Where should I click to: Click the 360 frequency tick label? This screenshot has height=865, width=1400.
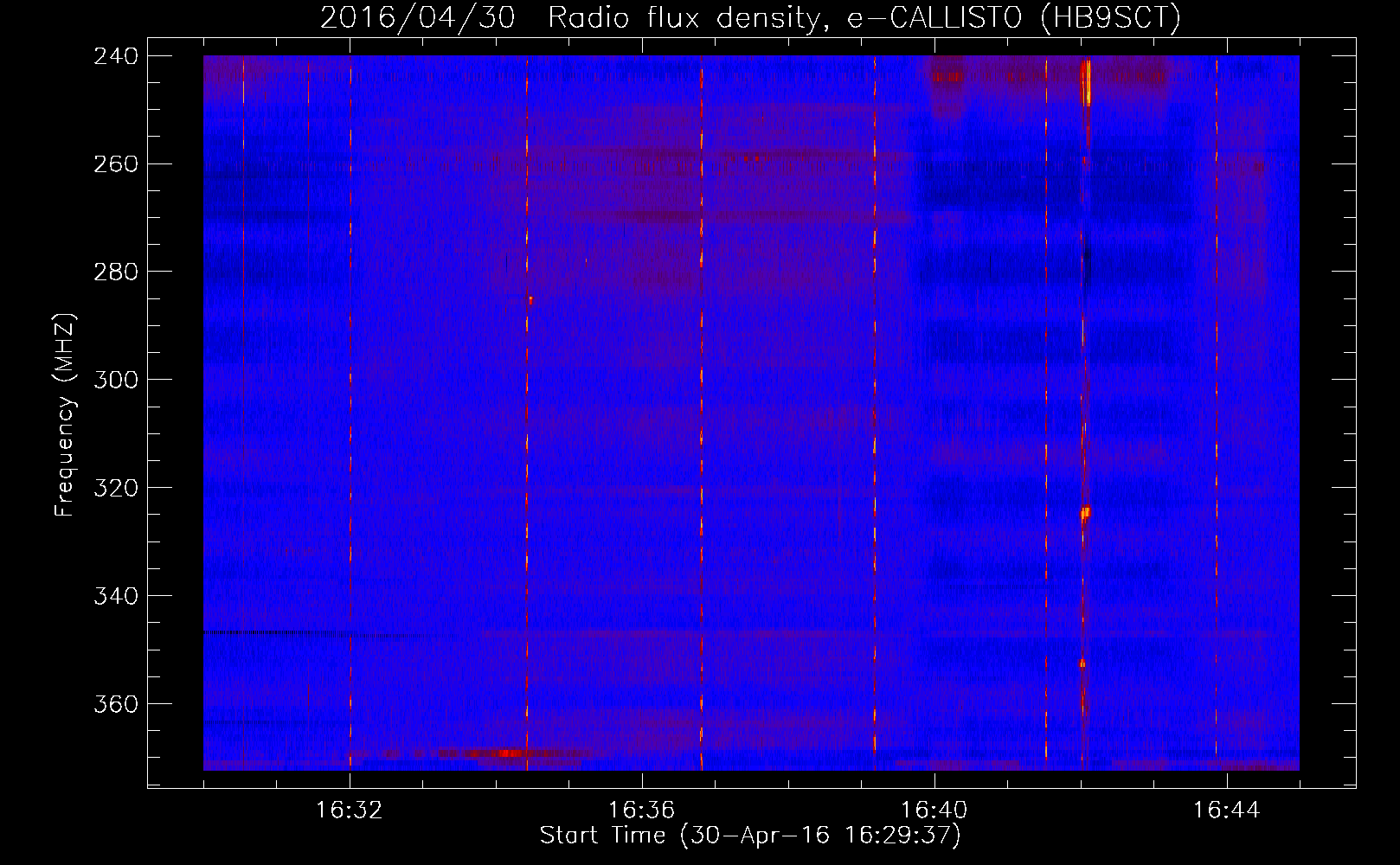pyautogui.click(x=116, y=704)
